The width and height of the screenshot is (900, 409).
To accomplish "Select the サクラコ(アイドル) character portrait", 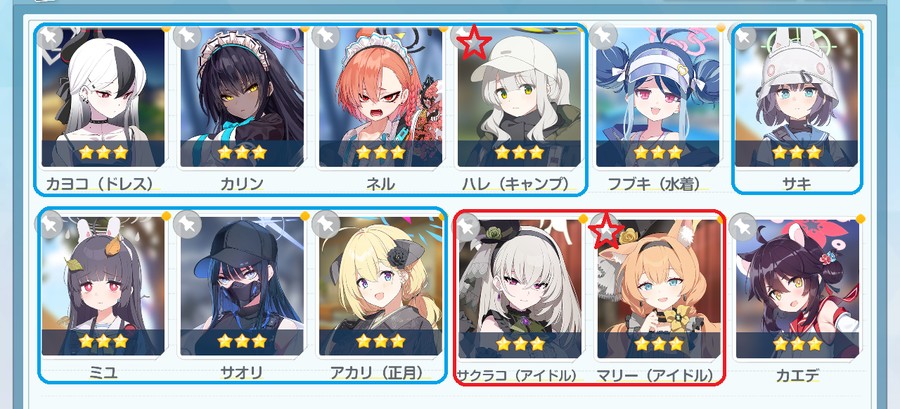I will pyautogui.click(x=519, y=288).
